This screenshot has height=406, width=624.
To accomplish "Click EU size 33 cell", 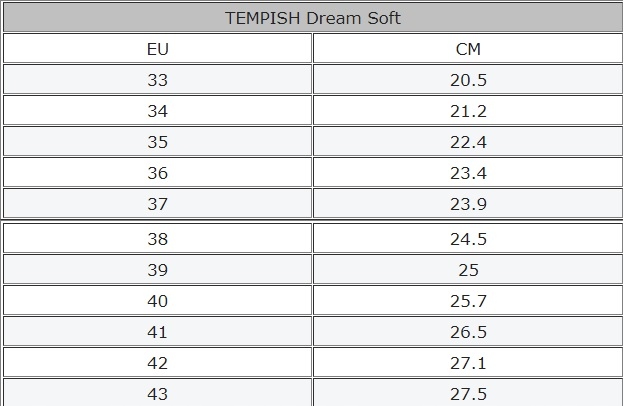I will [157, 80].
